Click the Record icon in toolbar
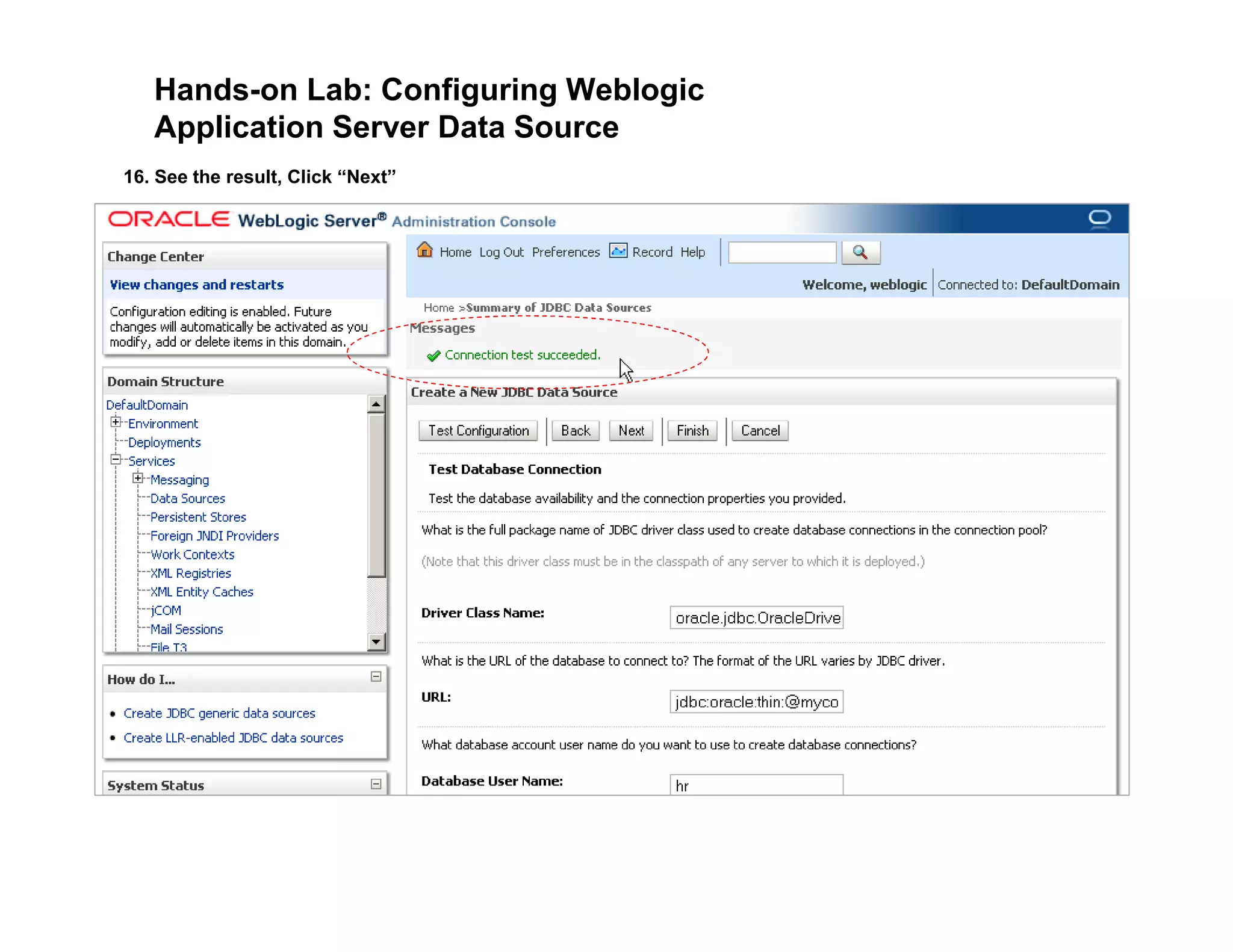Screen dimensions: 1233x952 point(618,251)
